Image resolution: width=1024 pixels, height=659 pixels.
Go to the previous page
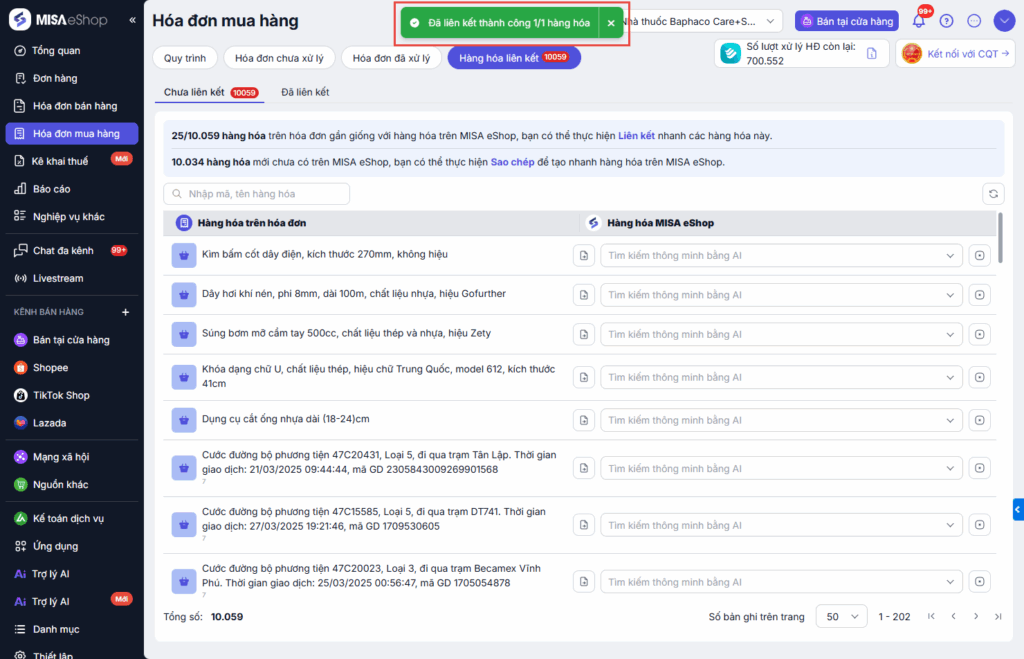point(953,617)
